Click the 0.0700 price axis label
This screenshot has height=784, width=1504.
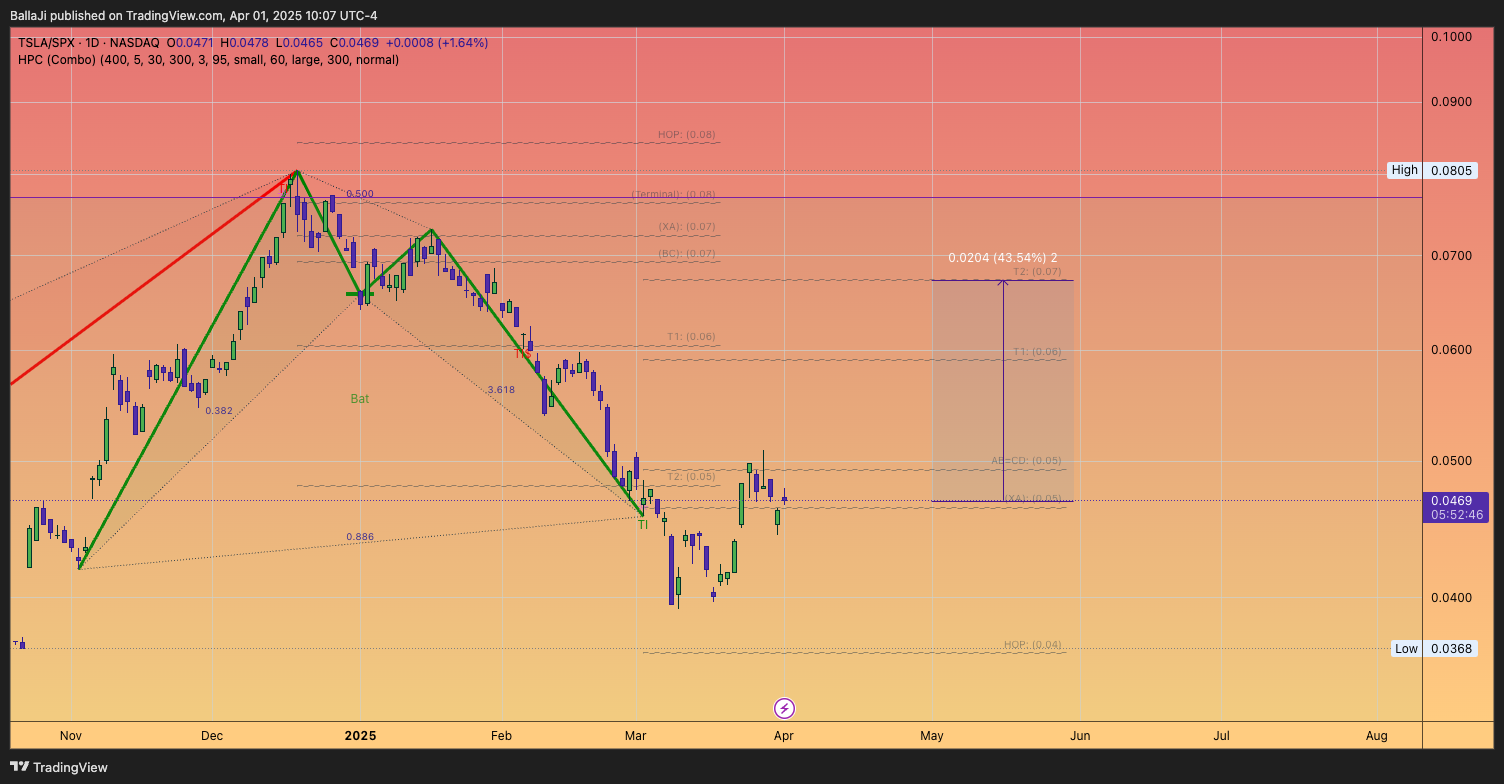click(1451, 256)
